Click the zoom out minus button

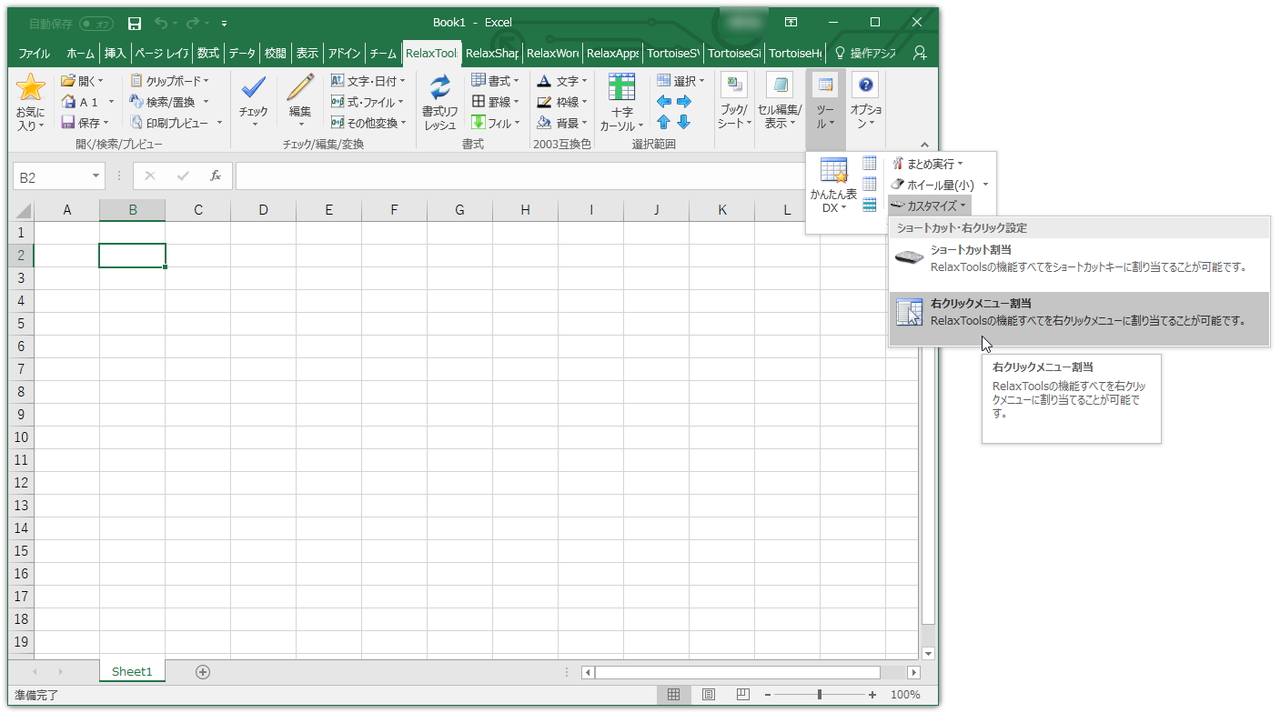767,694
